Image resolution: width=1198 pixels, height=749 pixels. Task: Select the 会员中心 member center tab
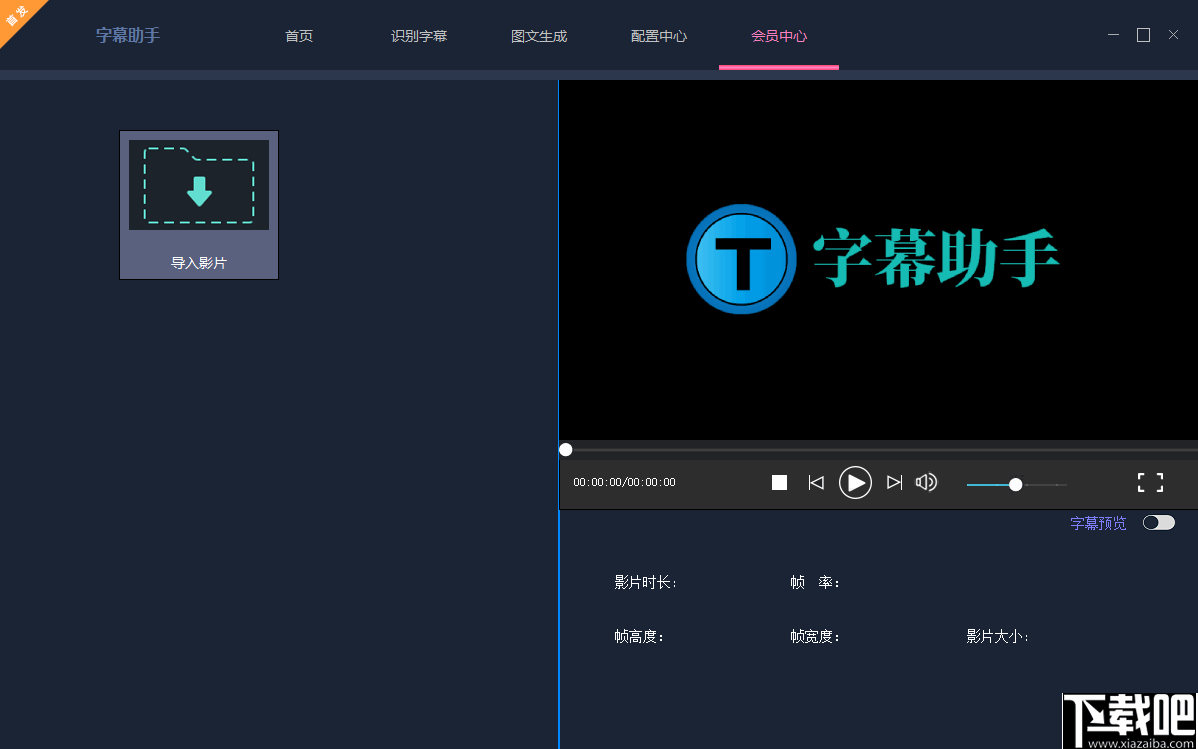[x=779, y=34]
